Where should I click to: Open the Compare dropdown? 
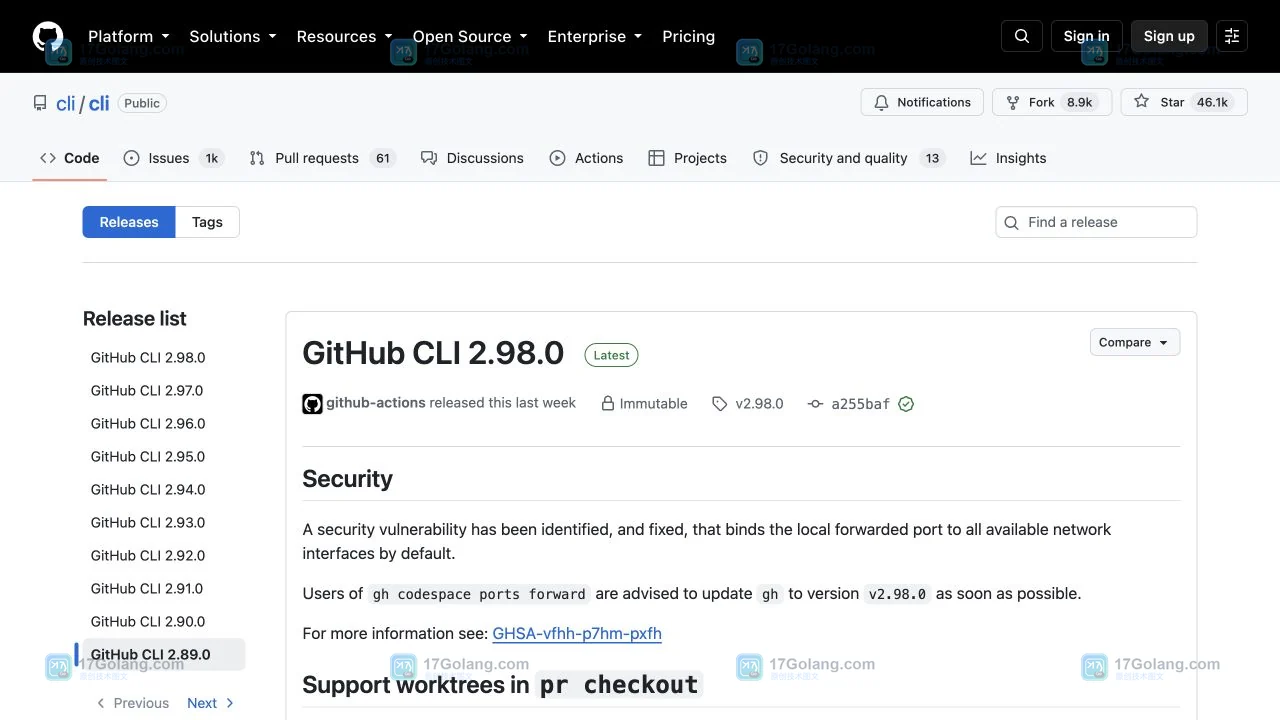pyautogui.click(x=1135, y=342)
